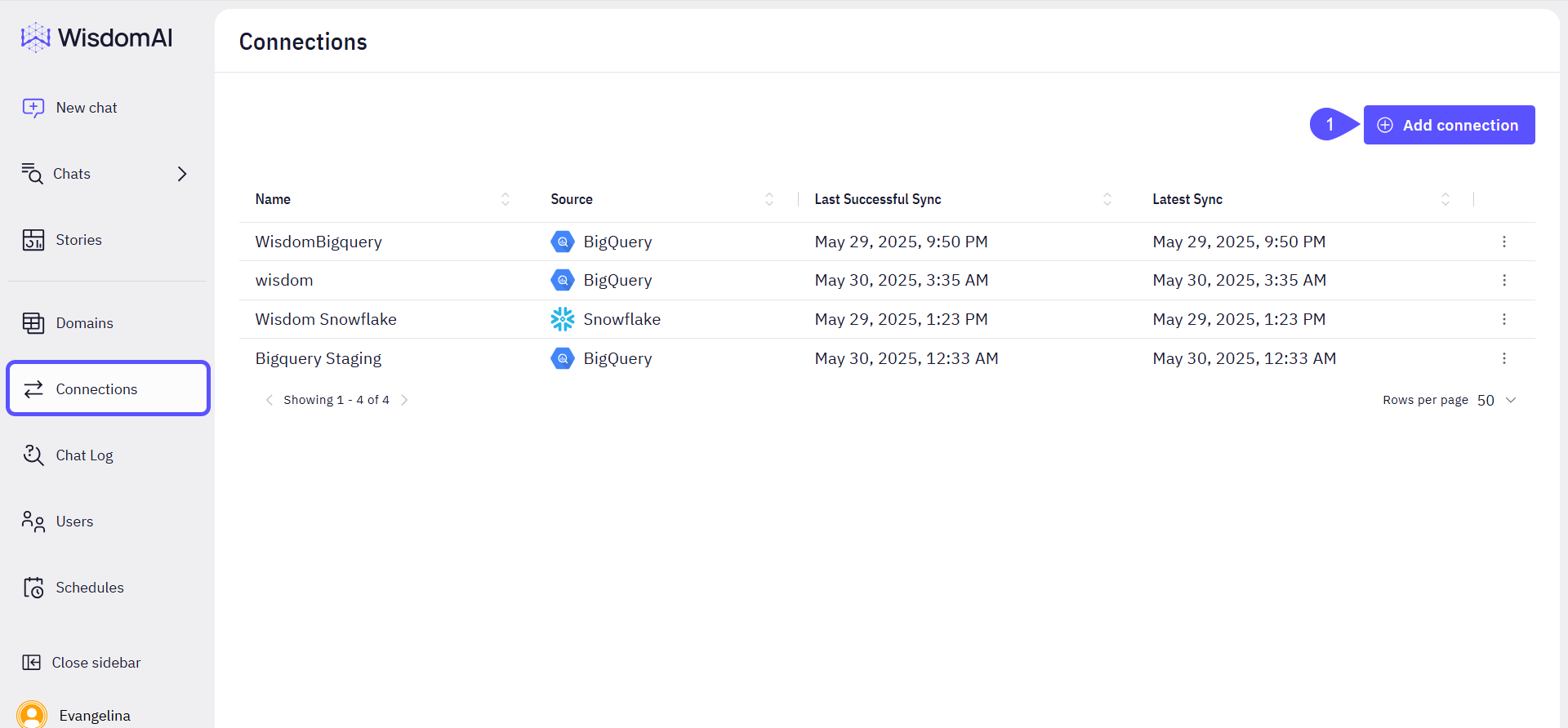Click the Latest Sync header text

[1187, 199]
